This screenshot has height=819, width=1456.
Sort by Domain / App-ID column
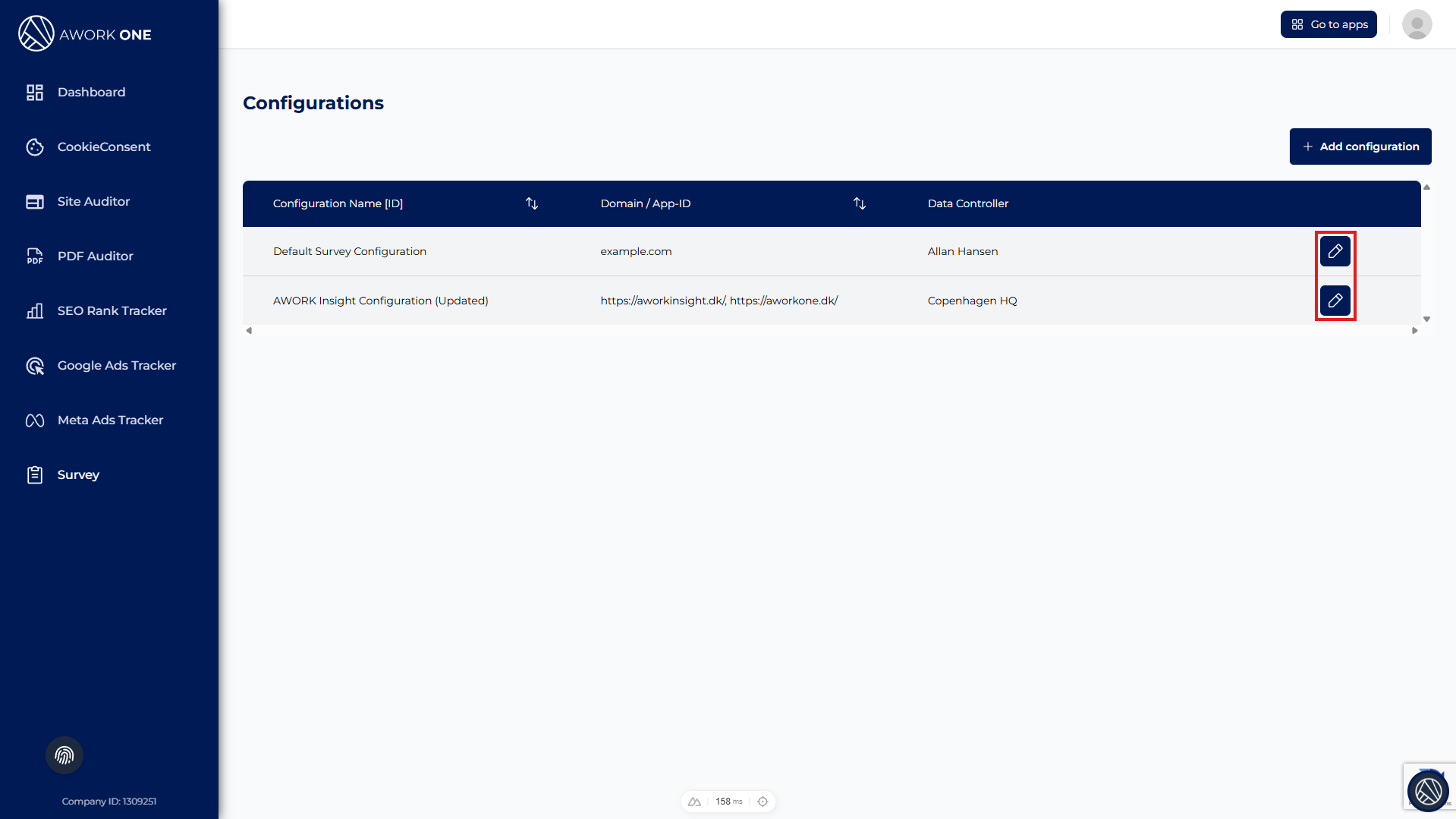859,203
